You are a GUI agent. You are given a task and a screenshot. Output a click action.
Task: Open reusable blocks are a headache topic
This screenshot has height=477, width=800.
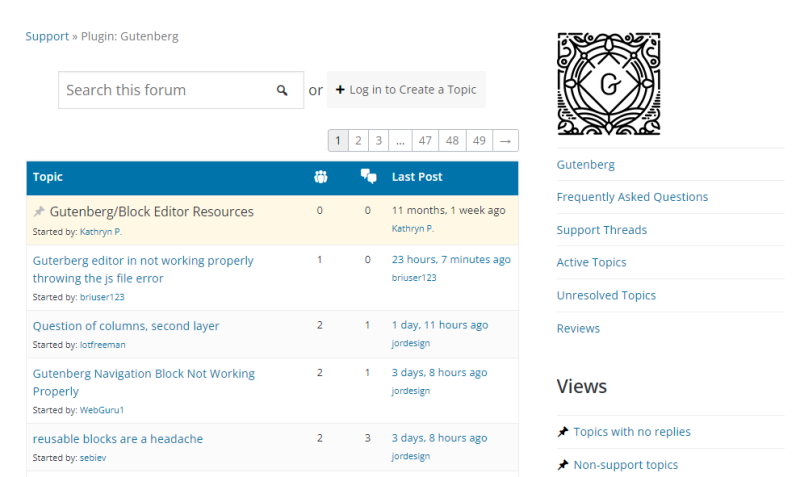(118, 439)
